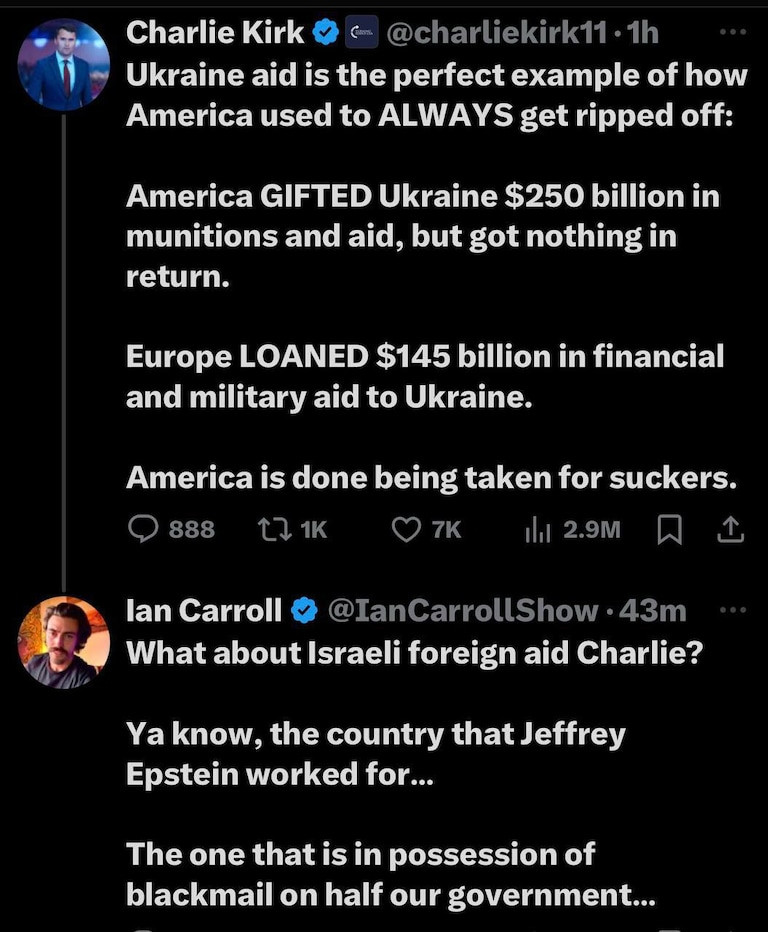Viewport: 768px width, 932px height.
Task: Open the Ian Carroll display name
Action: pyautogui.click(x=204, y=608)
